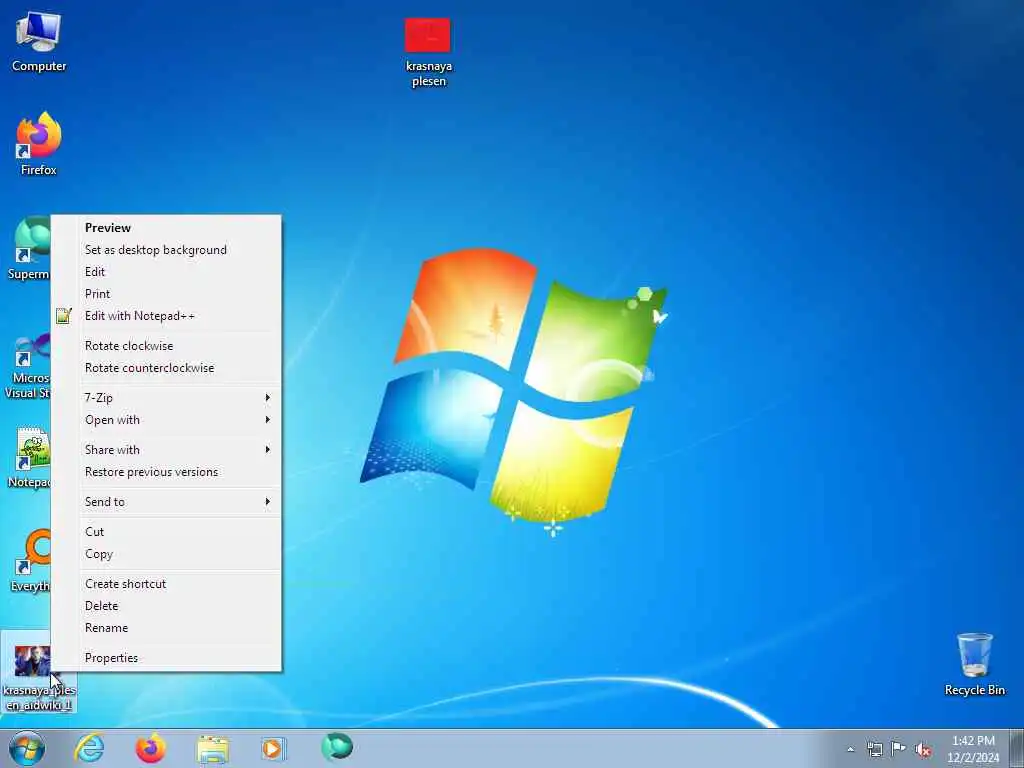Screen dimensions: 1024x768
Task: Choose Copy from the context menu
Action: (x=166, y=554)
